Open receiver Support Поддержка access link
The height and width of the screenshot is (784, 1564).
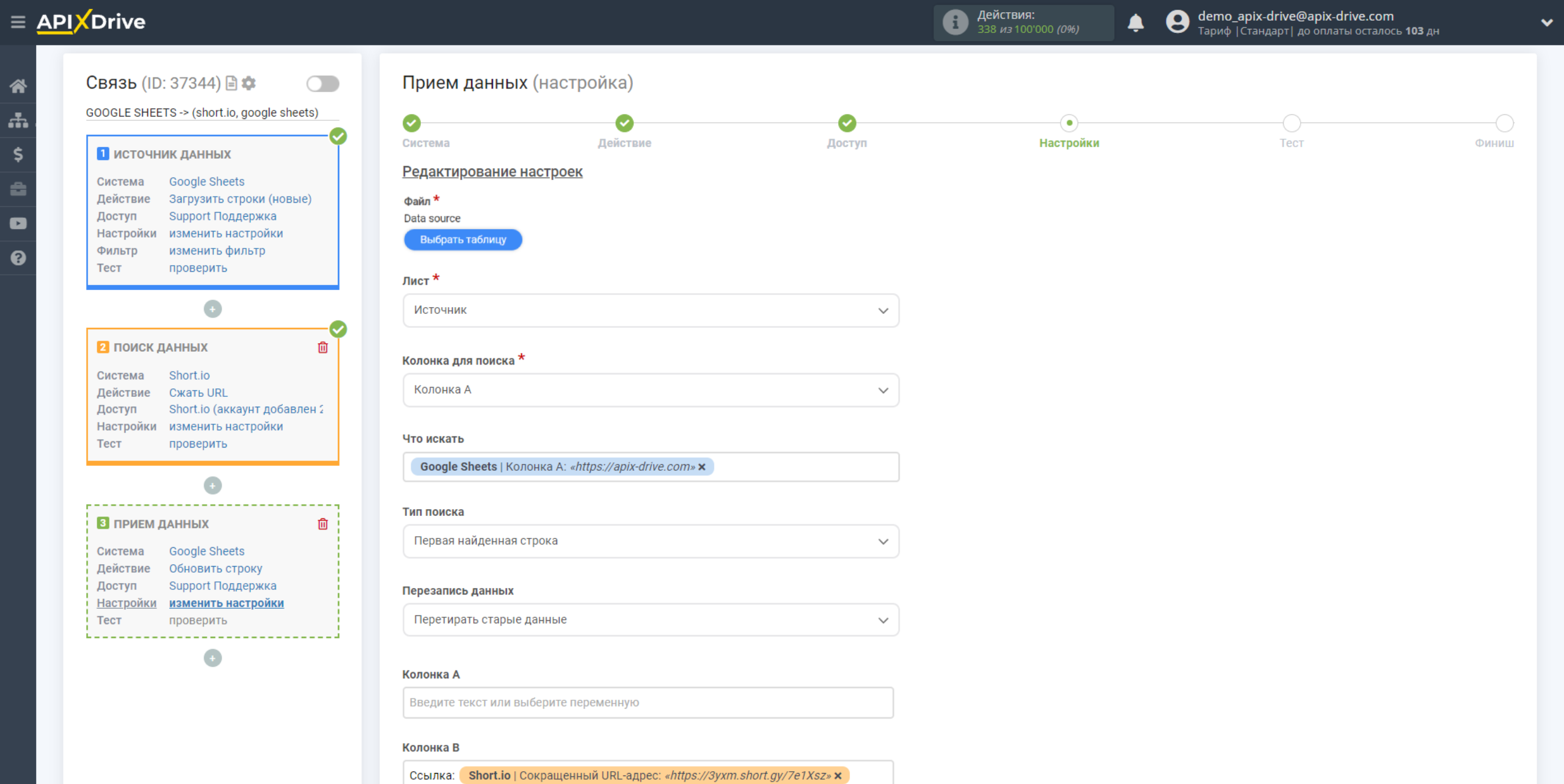[222, 586]
